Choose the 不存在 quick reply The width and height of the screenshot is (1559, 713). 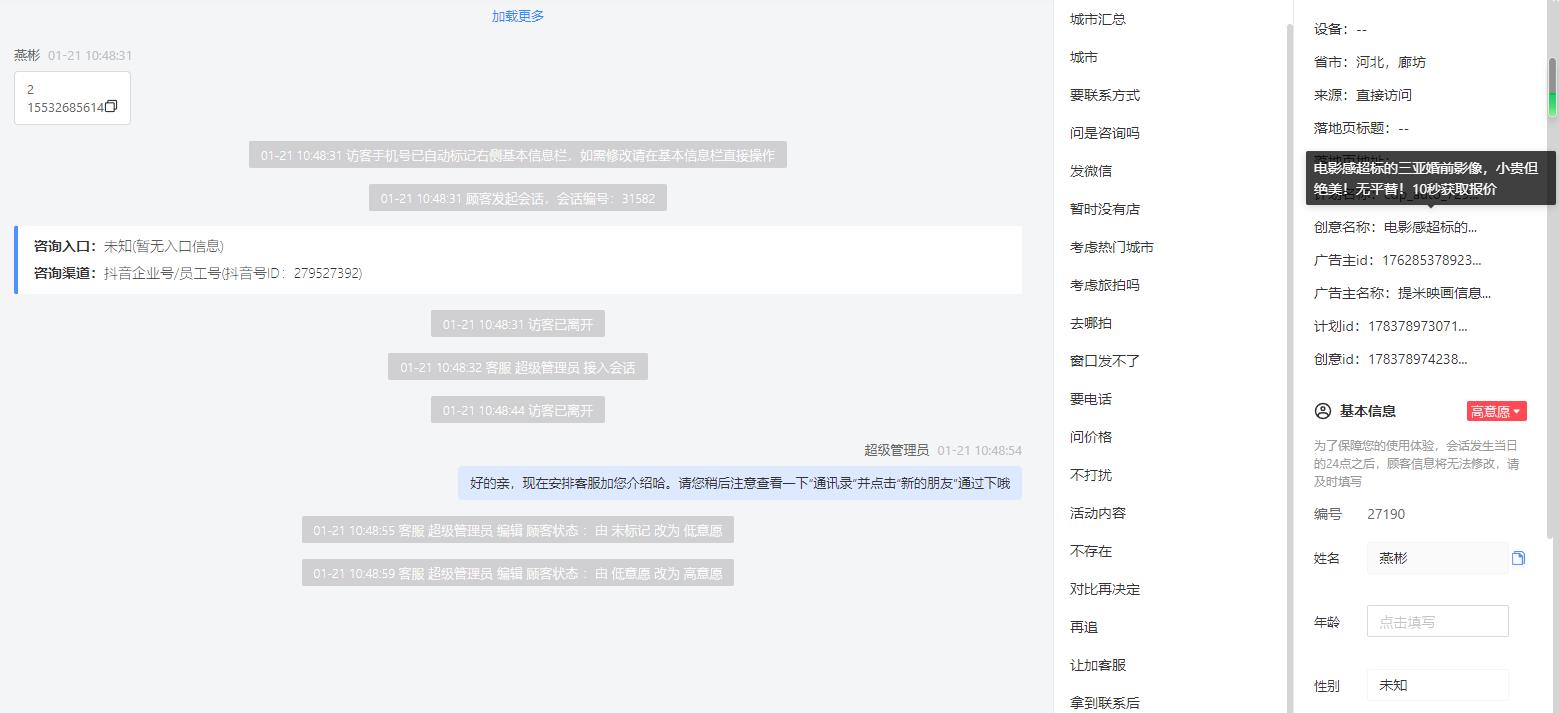click(x=1091, y=551)
